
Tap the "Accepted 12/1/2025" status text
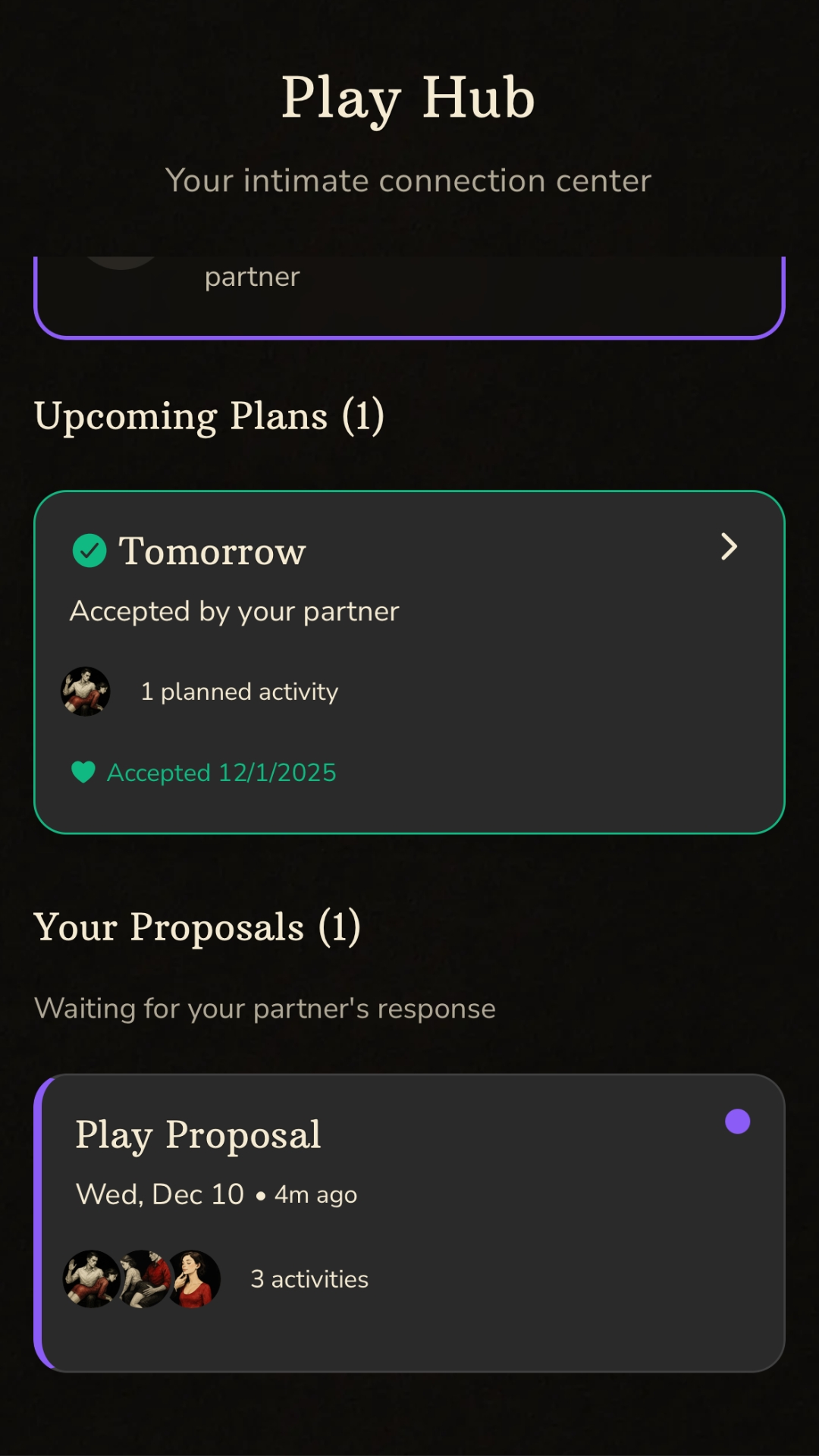pos(221,773)
